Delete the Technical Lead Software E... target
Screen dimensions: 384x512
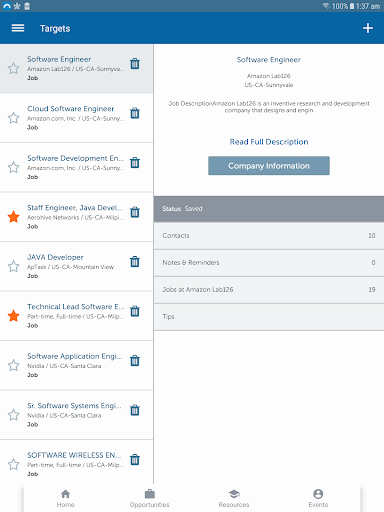(x=135, y=311)
